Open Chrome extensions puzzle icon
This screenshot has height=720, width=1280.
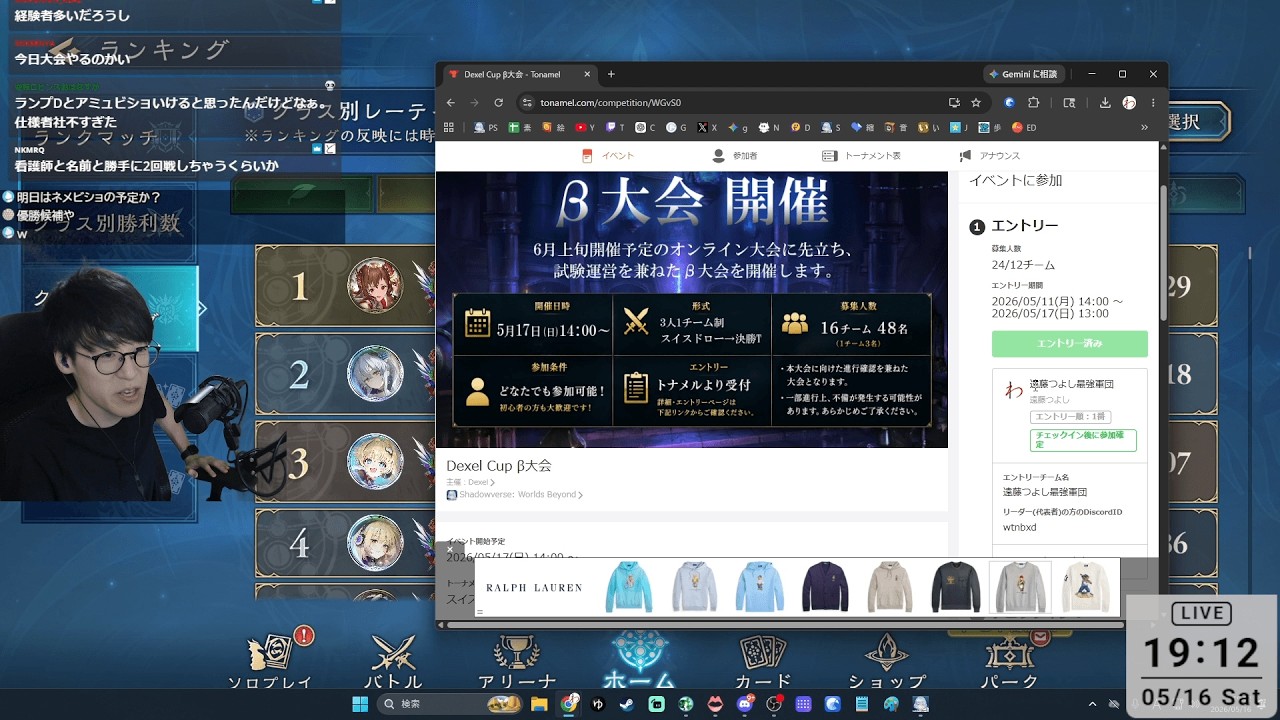point(1034,102)
